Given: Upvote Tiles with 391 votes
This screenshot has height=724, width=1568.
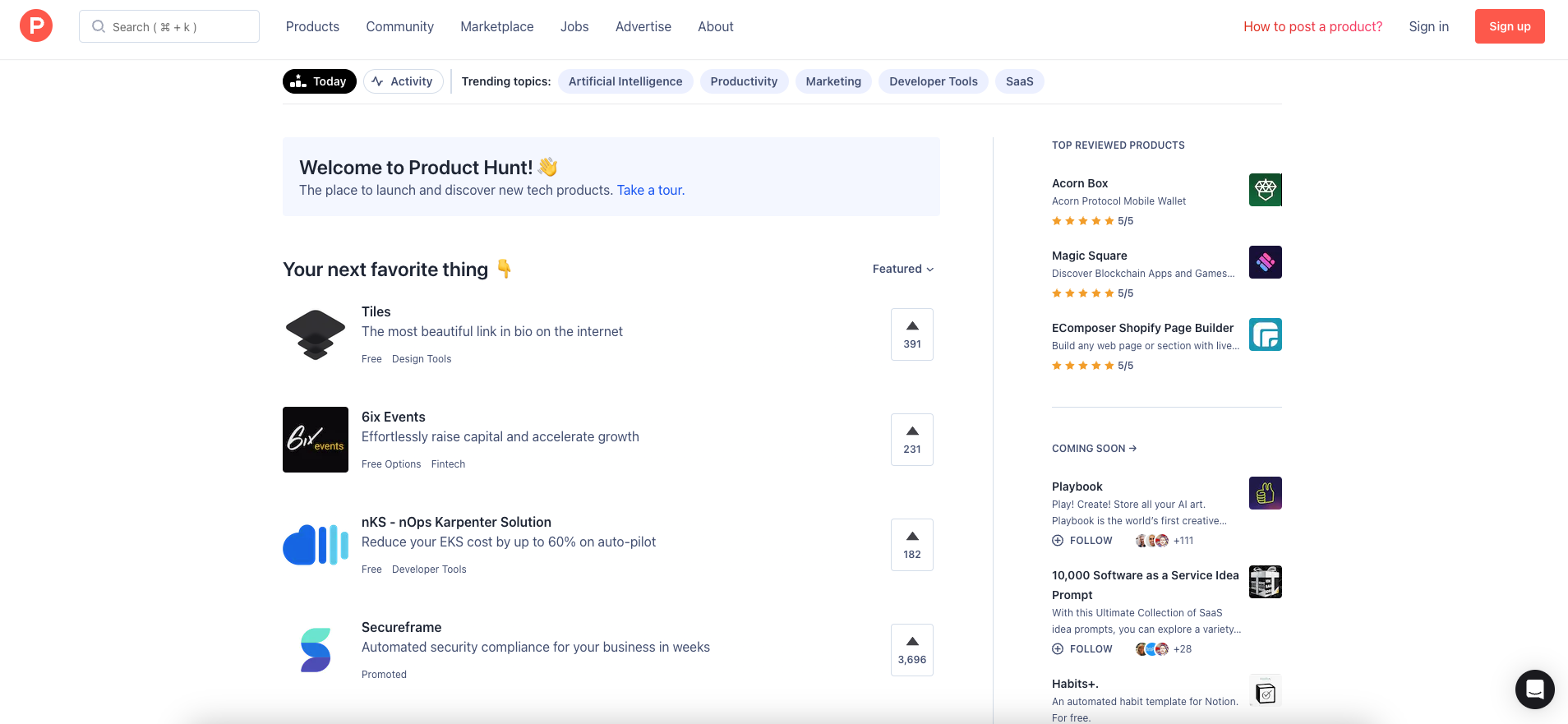Looking at the screenshot, I should 912,334.
